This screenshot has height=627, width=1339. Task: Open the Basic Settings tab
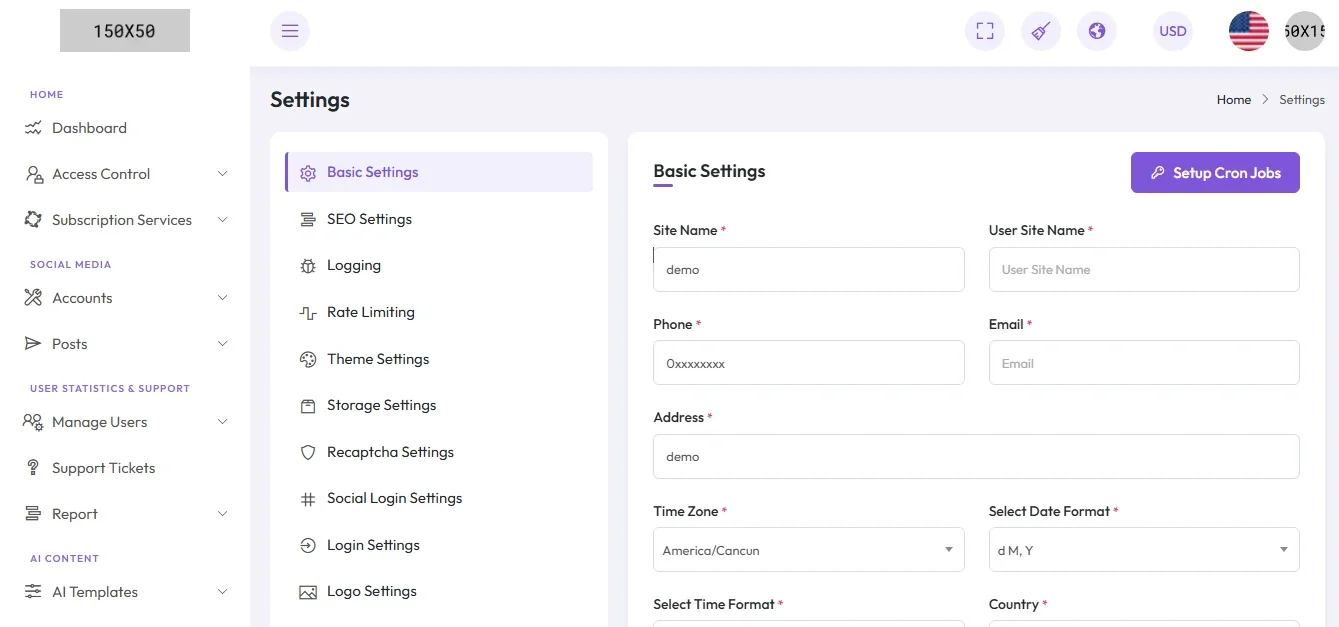click(439, 172)
